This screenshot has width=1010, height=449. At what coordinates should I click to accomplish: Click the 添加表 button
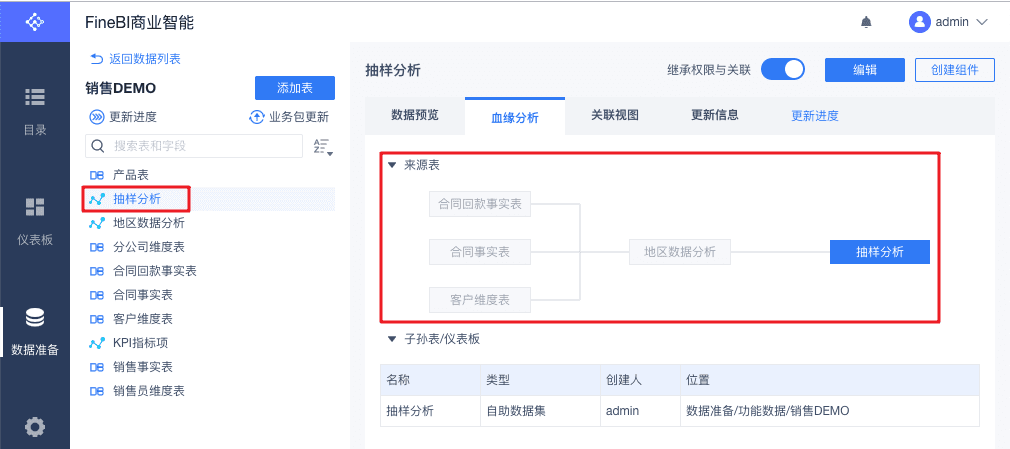(x=294, y=88)
